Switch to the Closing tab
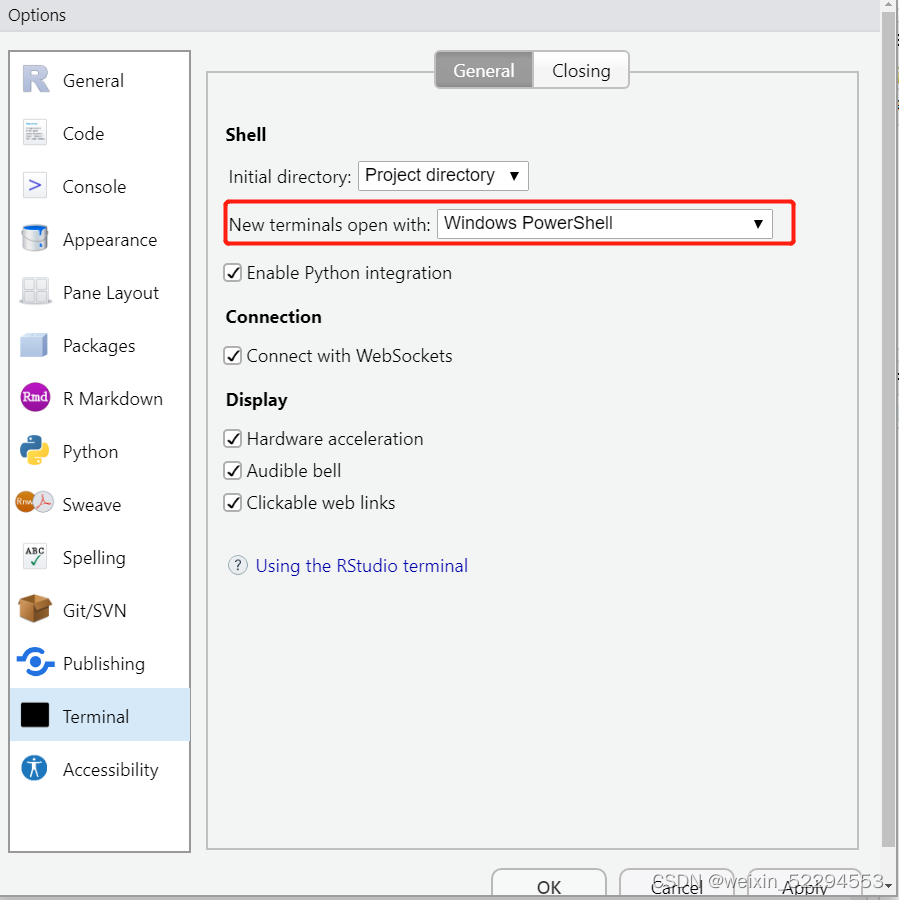 point(581,70)
